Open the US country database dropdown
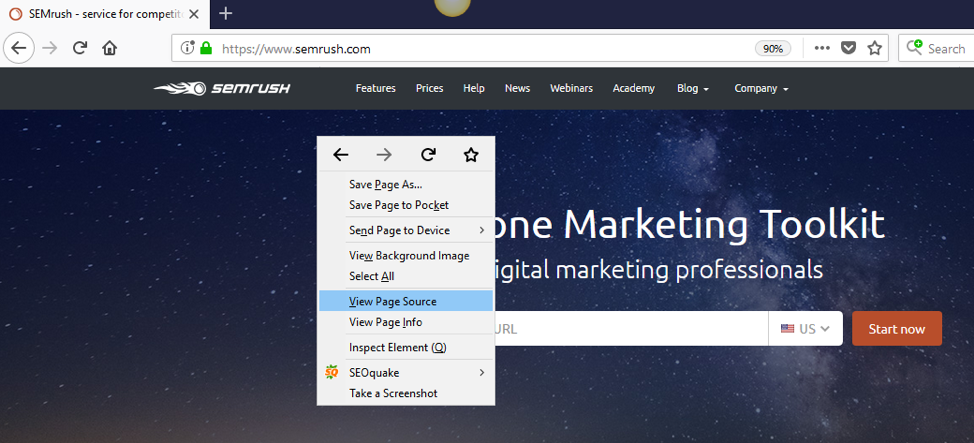974x443 pixels. click(805, 329)
